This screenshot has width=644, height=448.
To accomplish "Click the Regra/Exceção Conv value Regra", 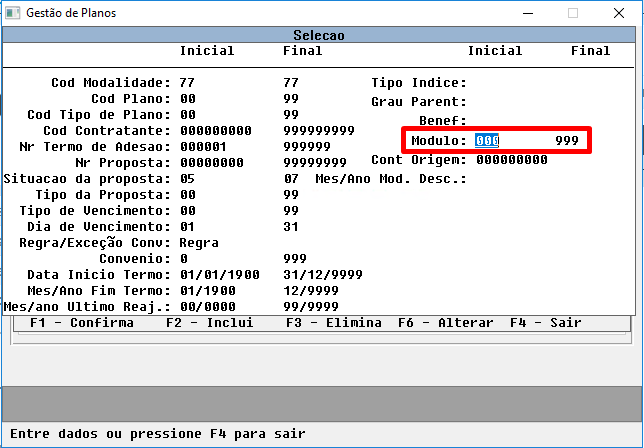I will click(199, 243).
